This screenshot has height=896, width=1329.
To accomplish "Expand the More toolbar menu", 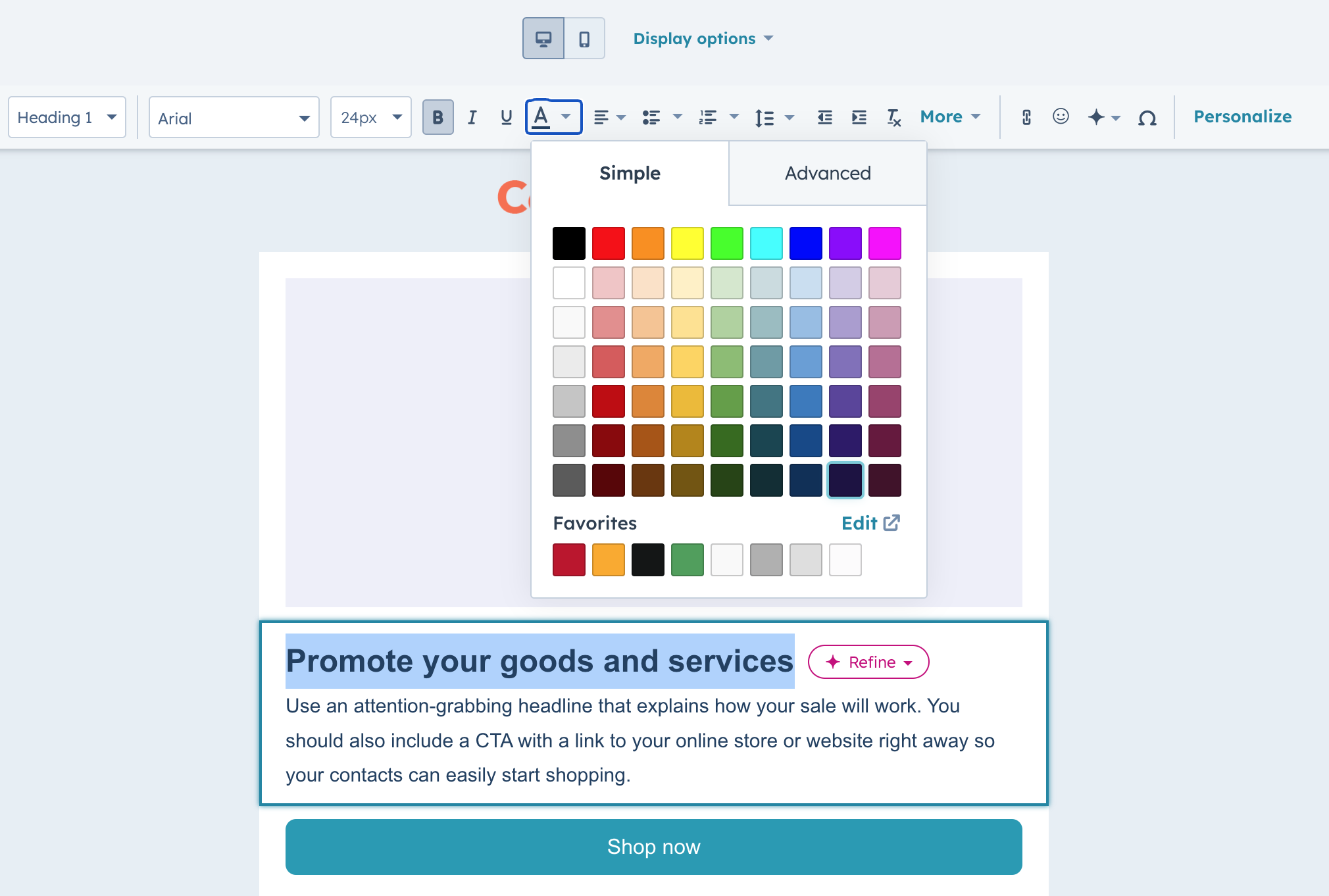I will 950,117.
